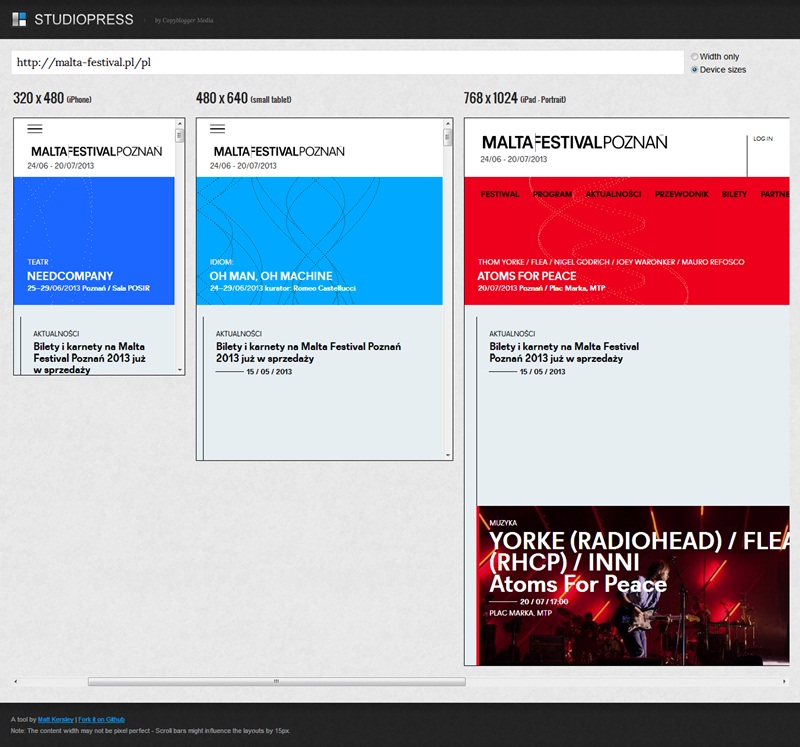Click the bottom horizontal scrollbar thumb
The width and height of the screenshot is (800, 747).
[276, 681]
